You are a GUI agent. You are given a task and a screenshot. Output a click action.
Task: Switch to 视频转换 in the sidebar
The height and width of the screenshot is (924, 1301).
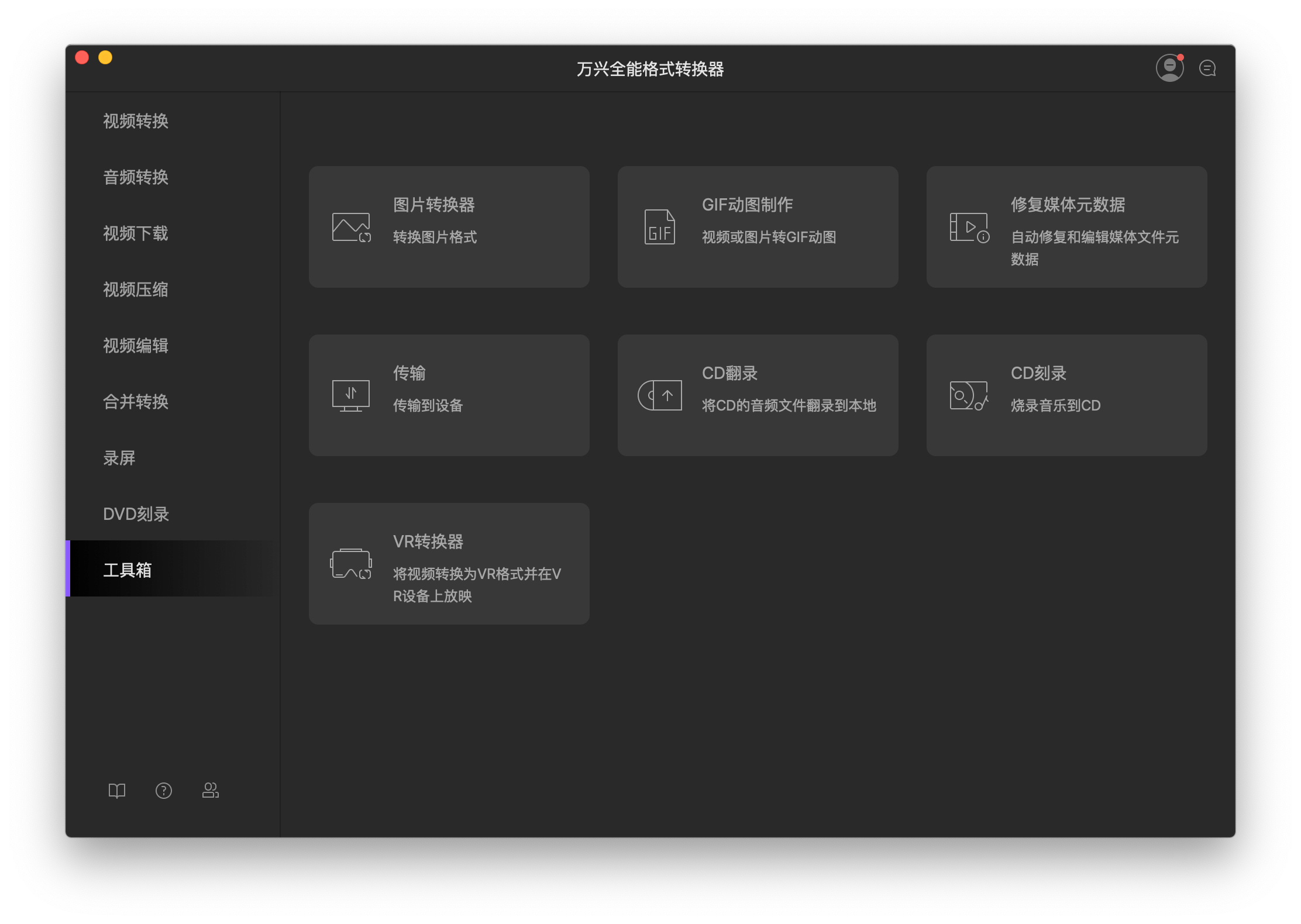tap(136, 121)
